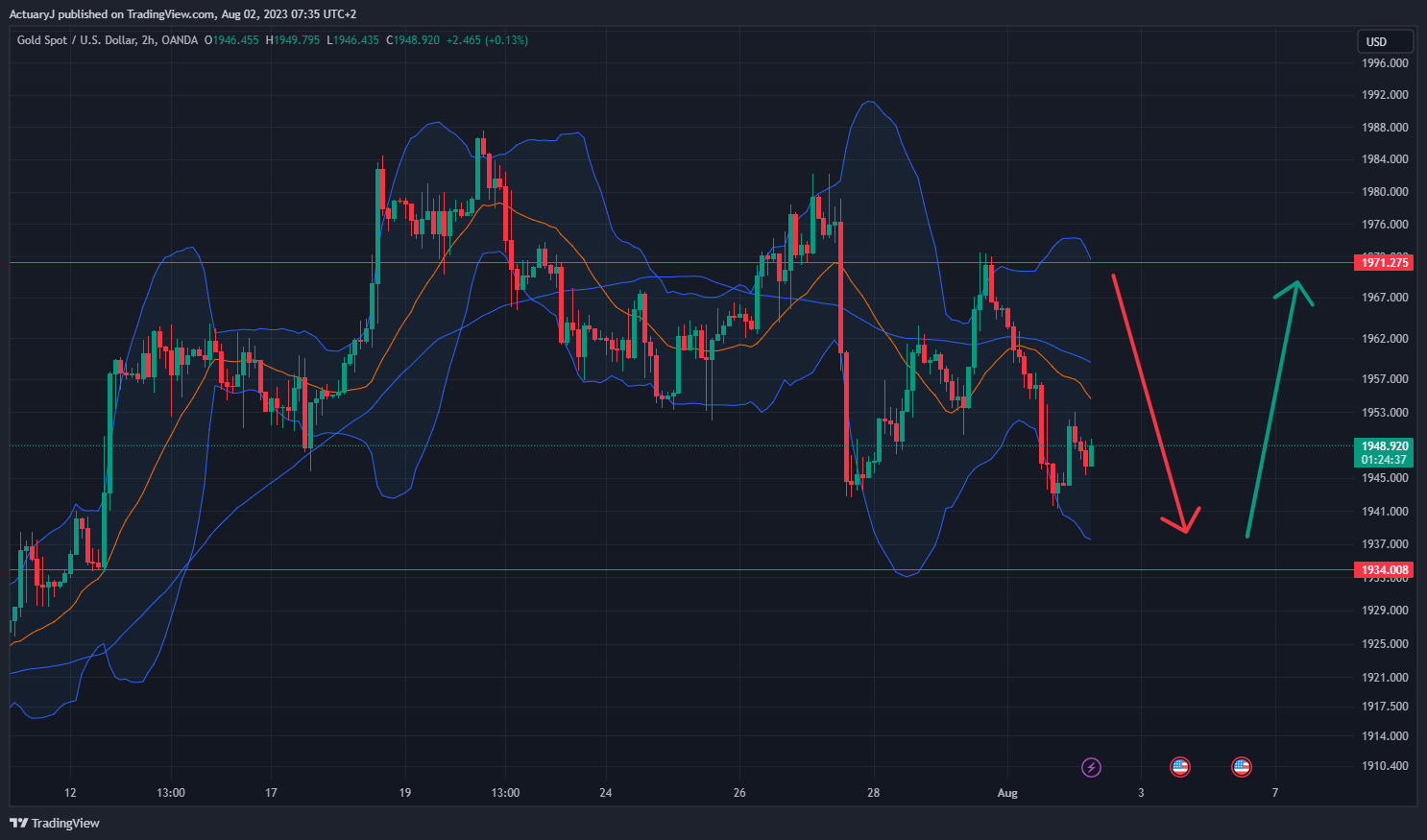
Task: Click the second US flag economic event icon
Action: [1242, 767]
